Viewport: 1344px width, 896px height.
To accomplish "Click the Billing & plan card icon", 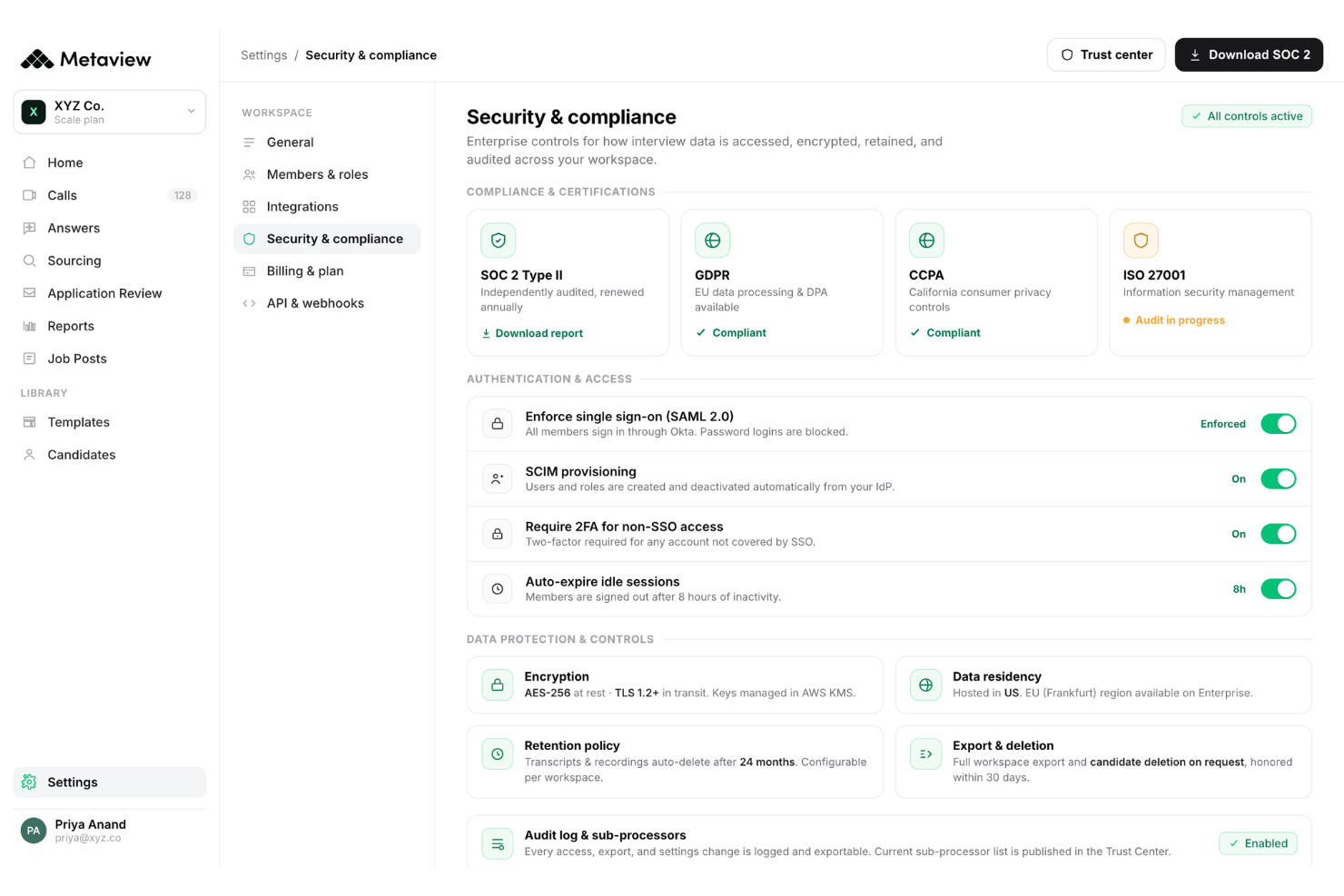I will pyautogui.click(x=249, y=271).
